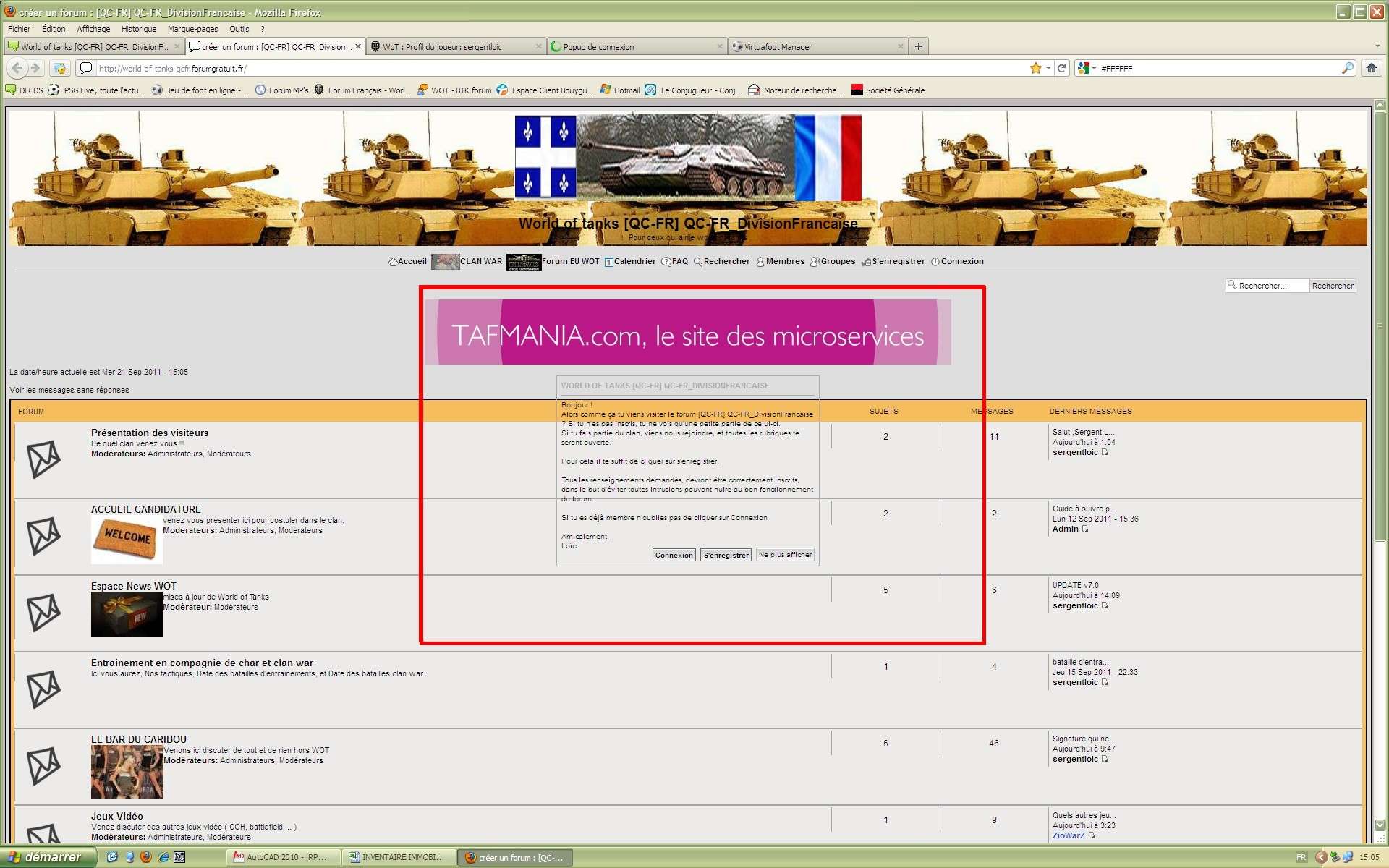
Task: Reload the page with the refresh icon
Action: pos(1061,68)
